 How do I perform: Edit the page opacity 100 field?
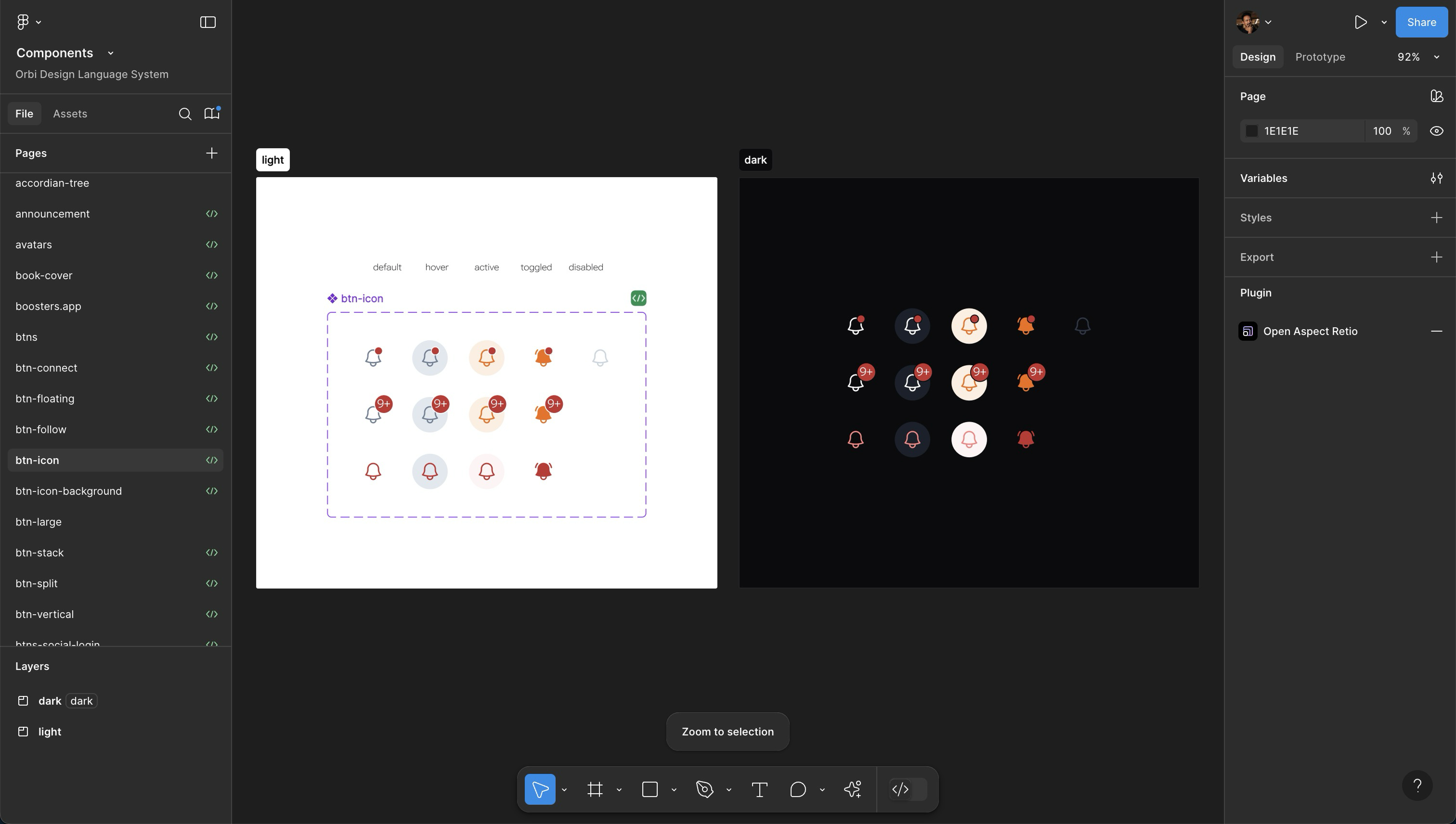(1382, 131)
